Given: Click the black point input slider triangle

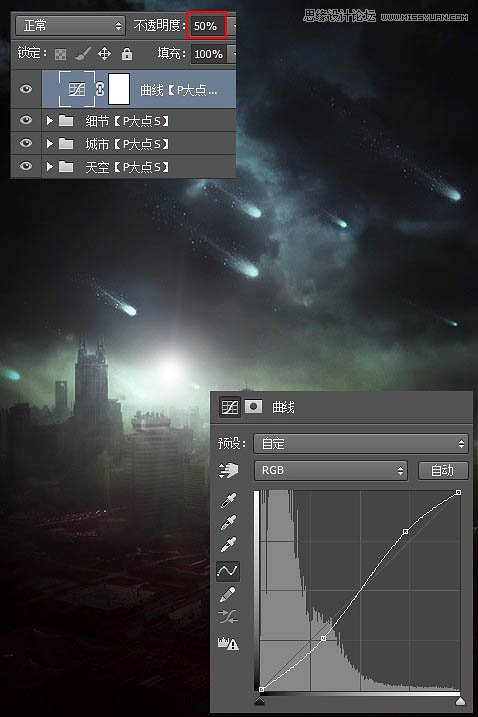Looking at the screenshot, I should (x=259, y=701).
